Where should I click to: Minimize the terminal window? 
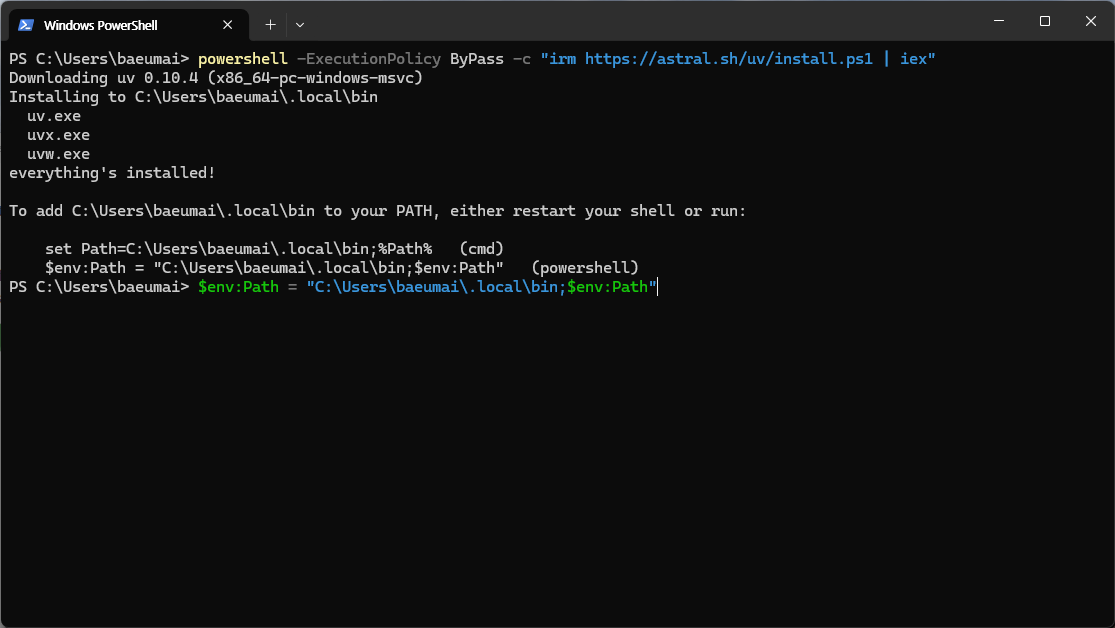pos(999,21)
